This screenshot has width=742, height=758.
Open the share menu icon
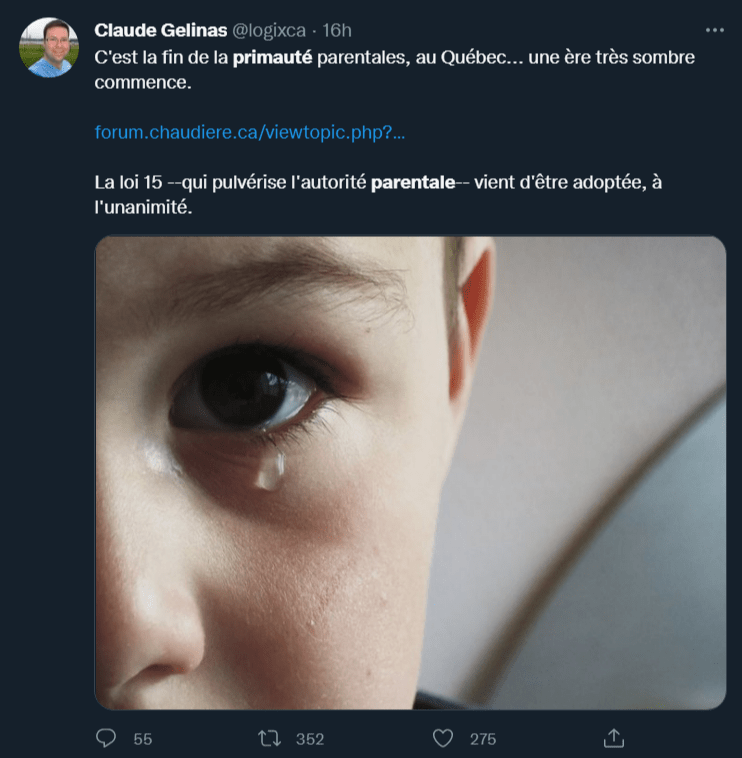point(614,738)
